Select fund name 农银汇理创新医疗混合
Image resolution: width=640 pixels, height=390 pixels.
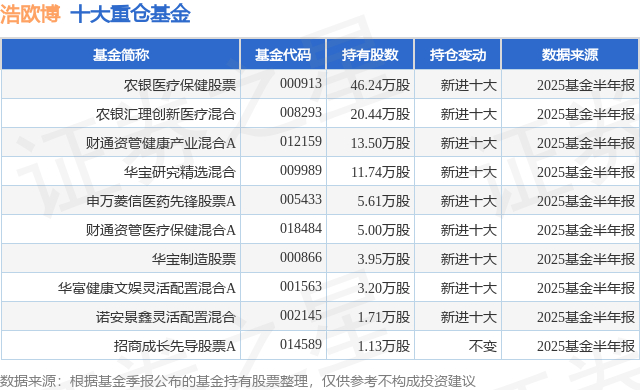tap(166, 114)
